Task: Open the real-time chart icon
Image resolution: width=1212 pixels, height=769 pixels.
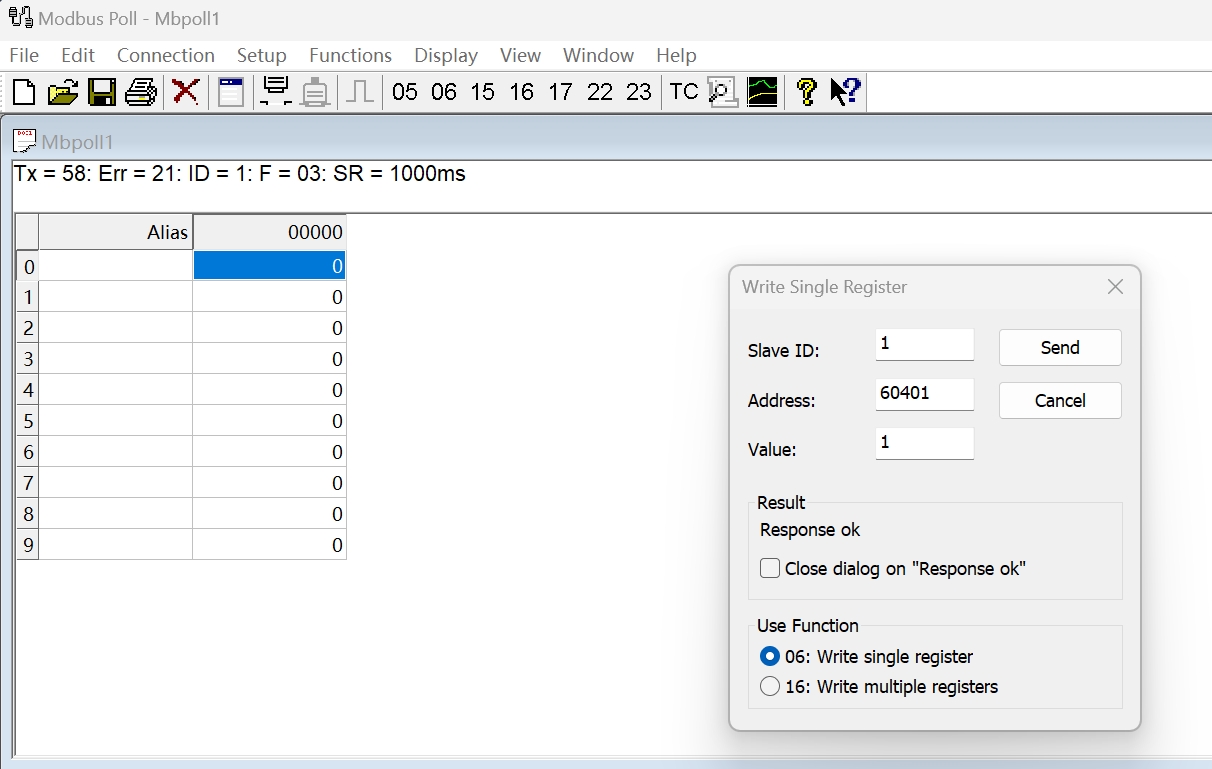Action: click(762, 92)
